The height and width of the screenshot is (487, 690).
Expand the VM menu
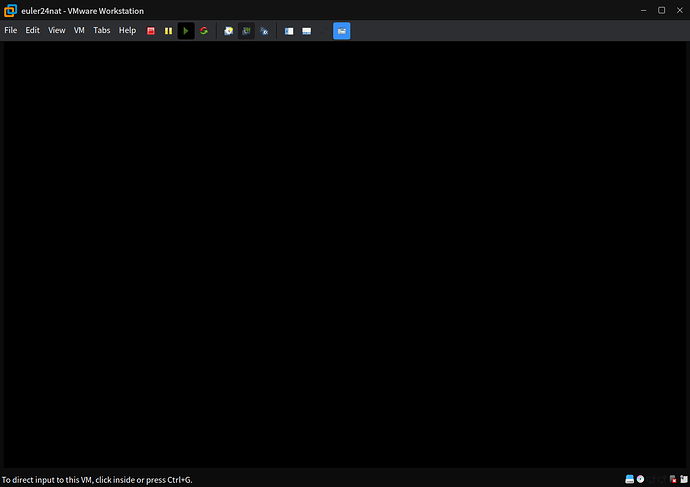(80, 31)
